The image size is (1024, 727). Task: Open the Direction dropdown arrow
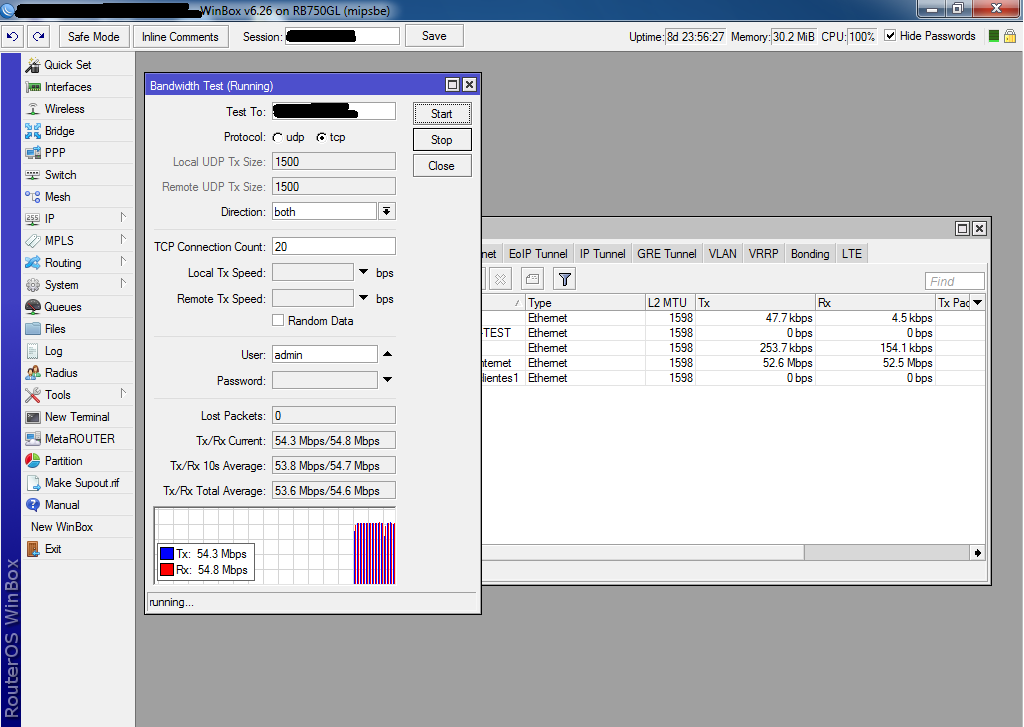point(387,211)
